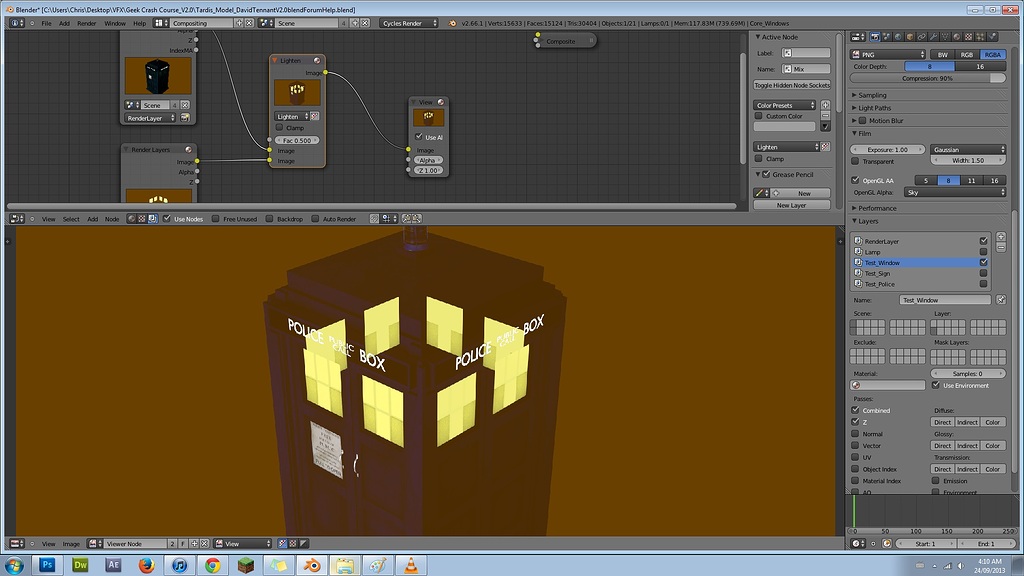Show color and alpha channels in image editor
Viewport: 1024px width, 576px height.
click(283, 543)
